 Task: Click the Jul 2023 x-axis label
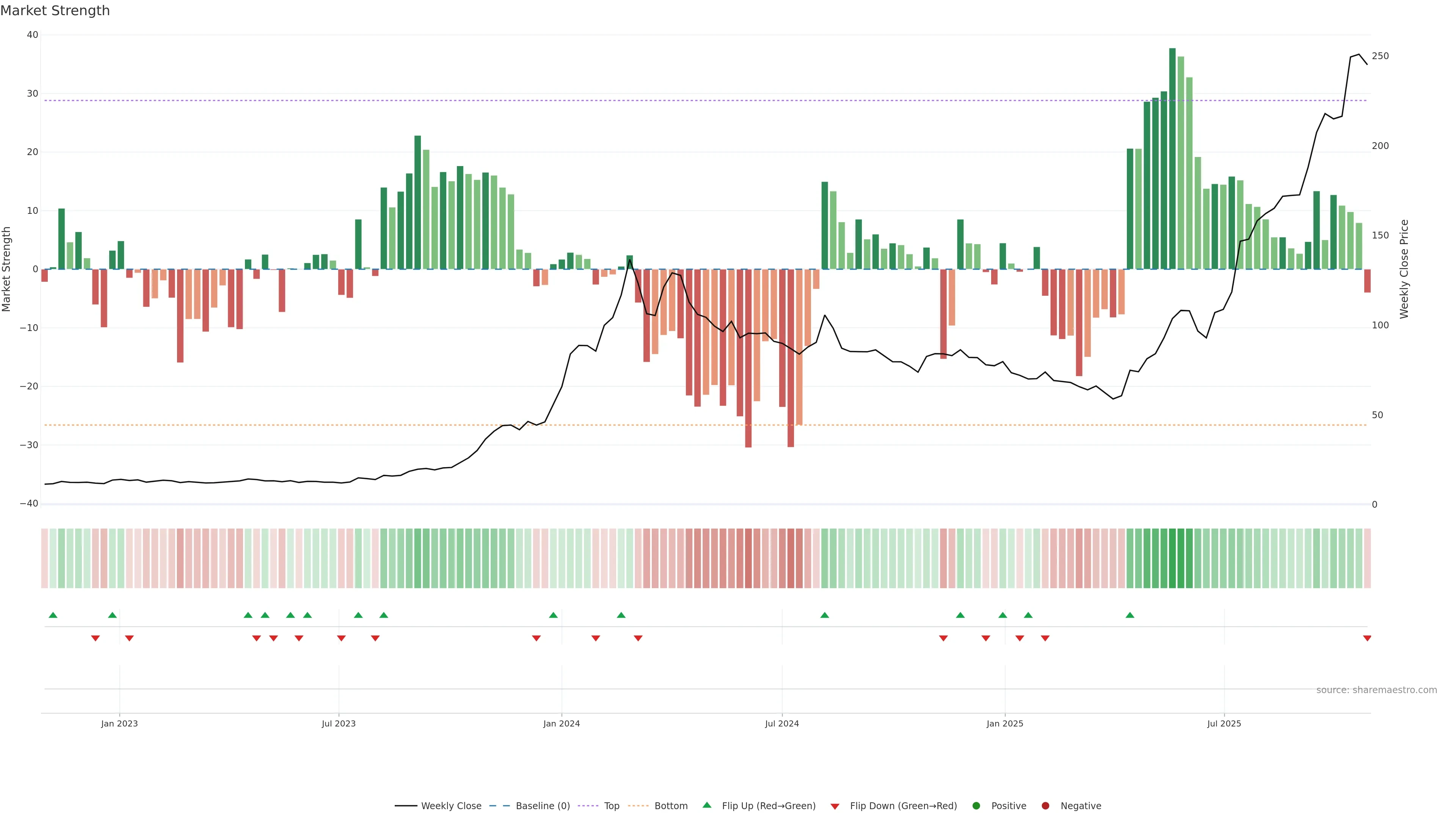click(339, 723)
